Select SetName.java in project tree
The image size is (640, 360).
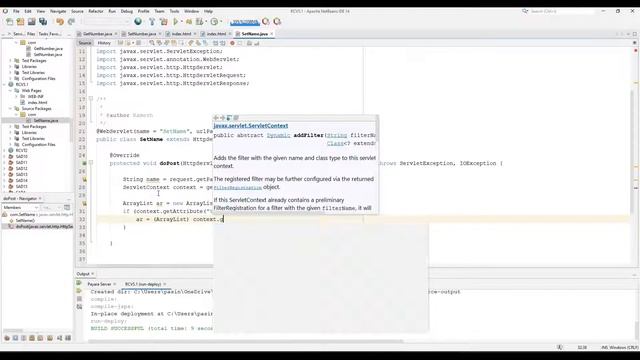click(46, 121)
